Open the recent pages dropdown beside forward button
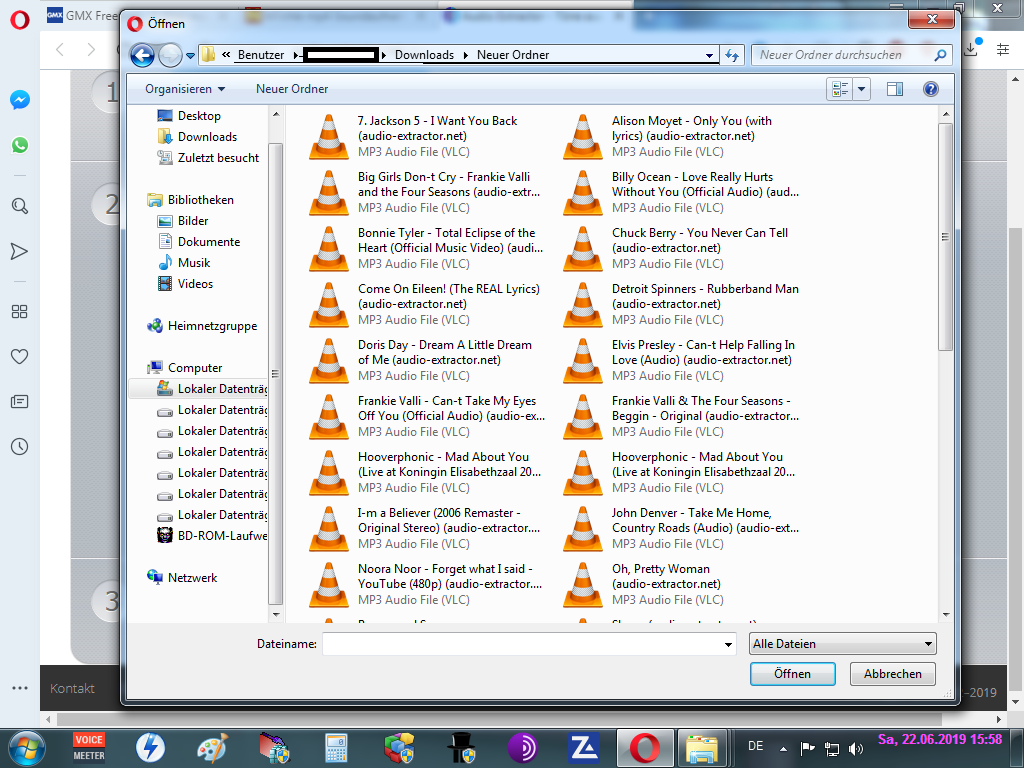This screenshot has height=768, width=1024. click(190, 56)
